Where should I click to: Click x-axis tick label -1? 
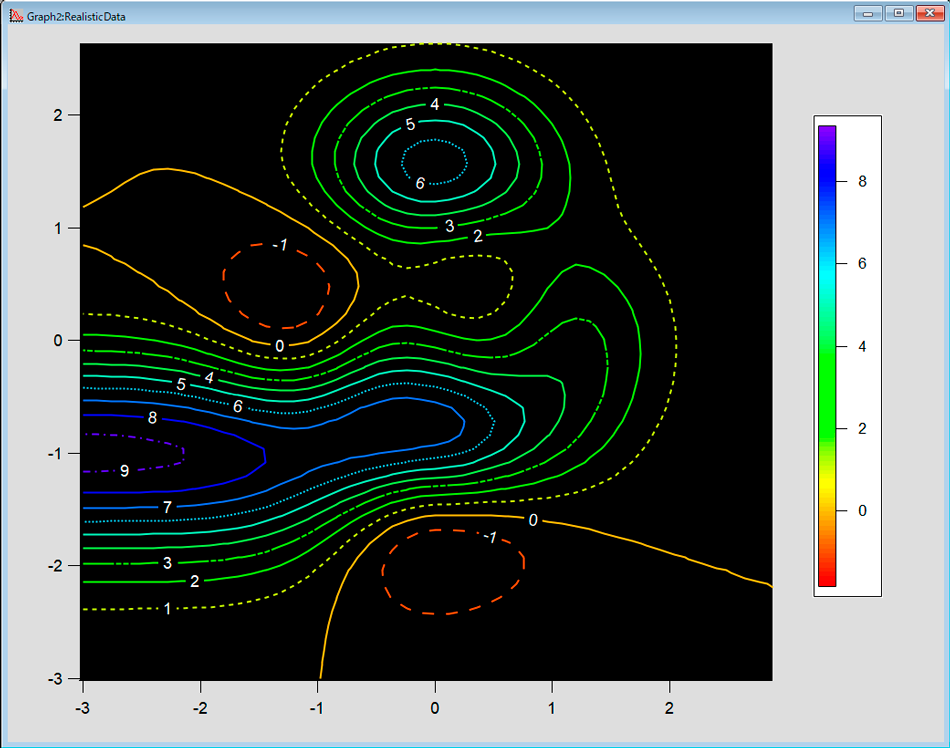coord(317,707)
